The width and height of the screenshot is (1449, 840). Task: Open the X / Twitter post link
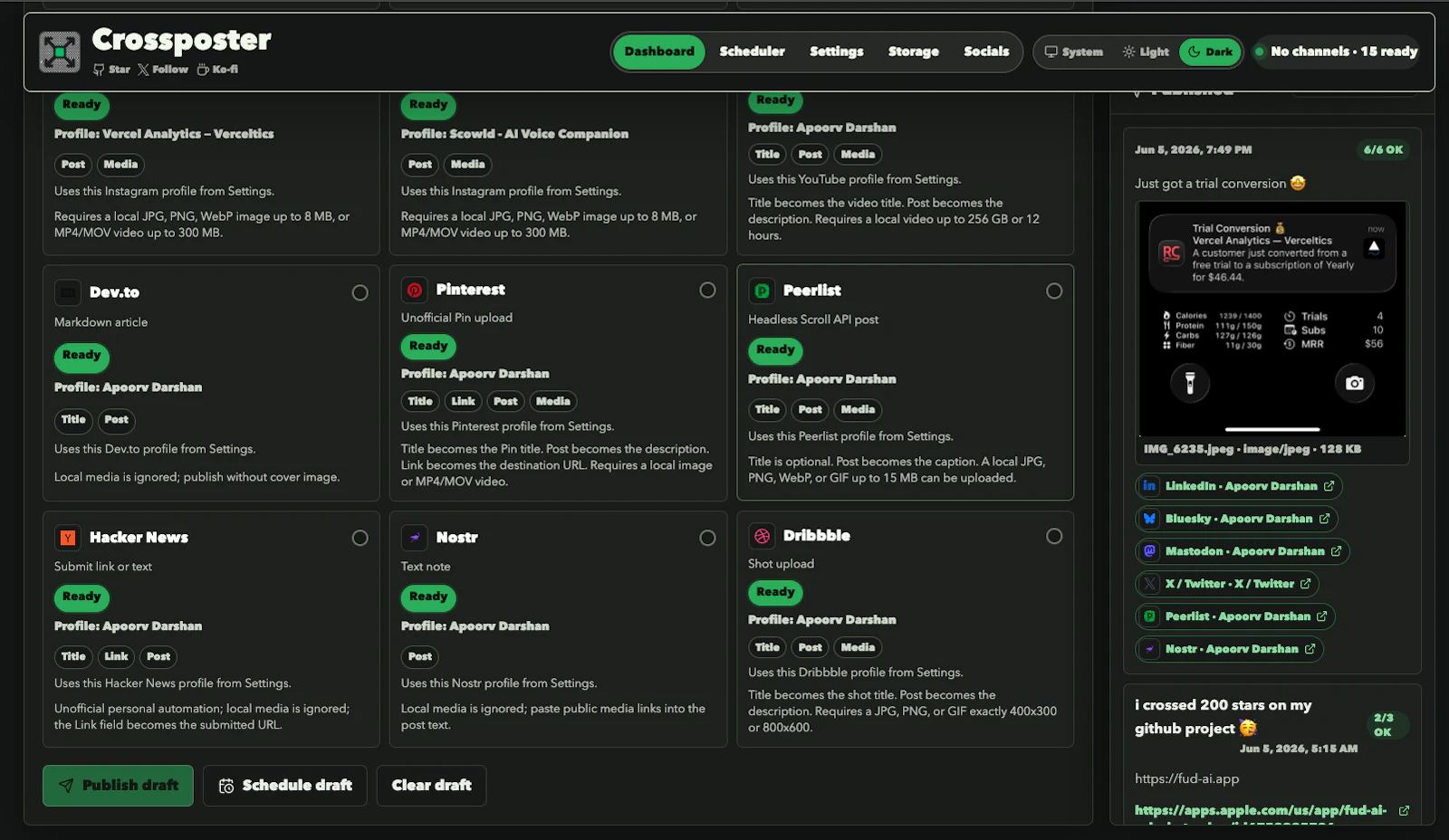1227,584
